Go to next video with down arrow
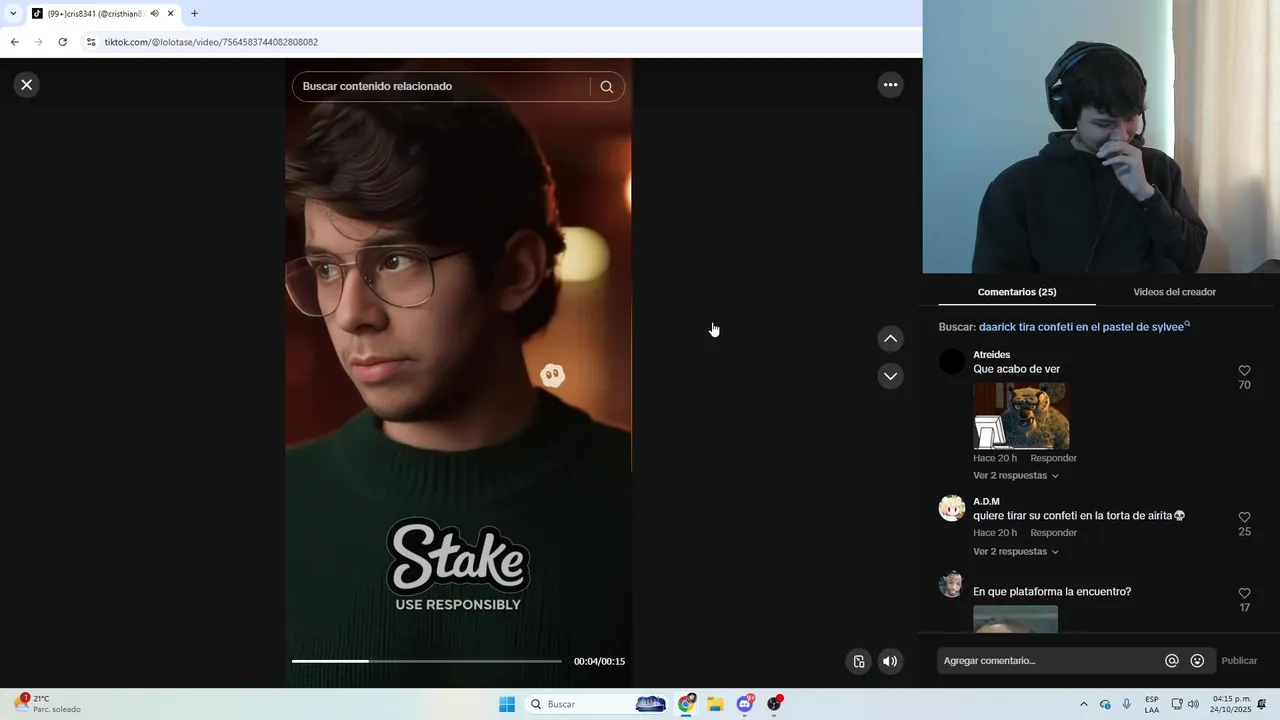Image resolution: width=1280 pixels, height=720 pixels. [890, 376]
